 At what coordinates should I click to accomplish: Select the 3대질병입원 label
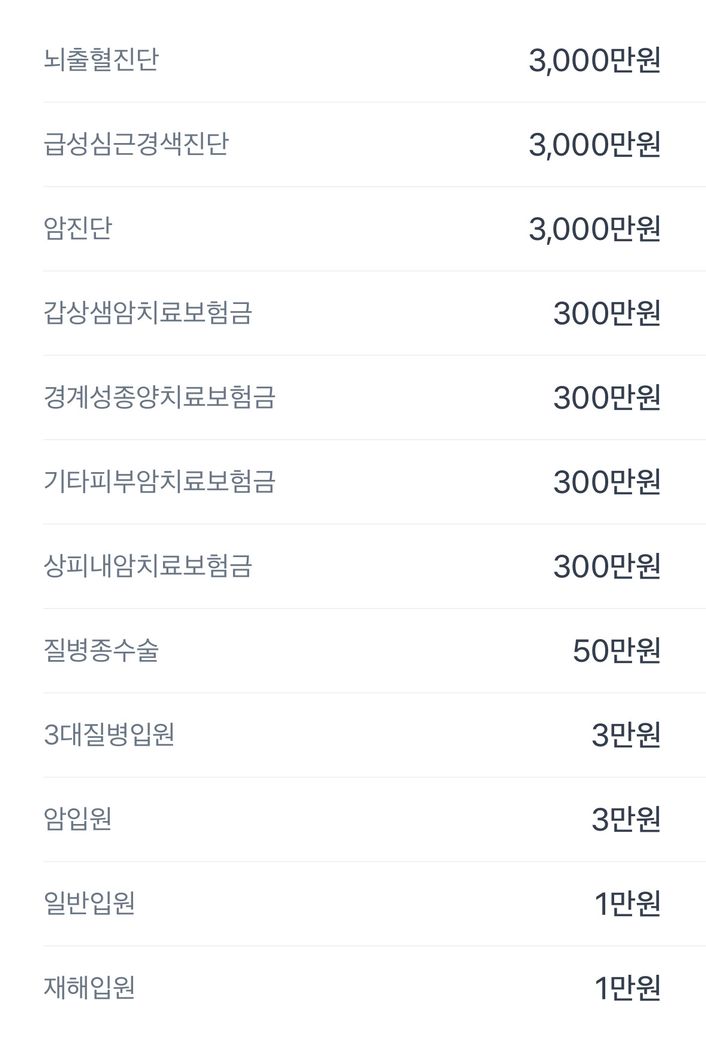tap(110, 735)
